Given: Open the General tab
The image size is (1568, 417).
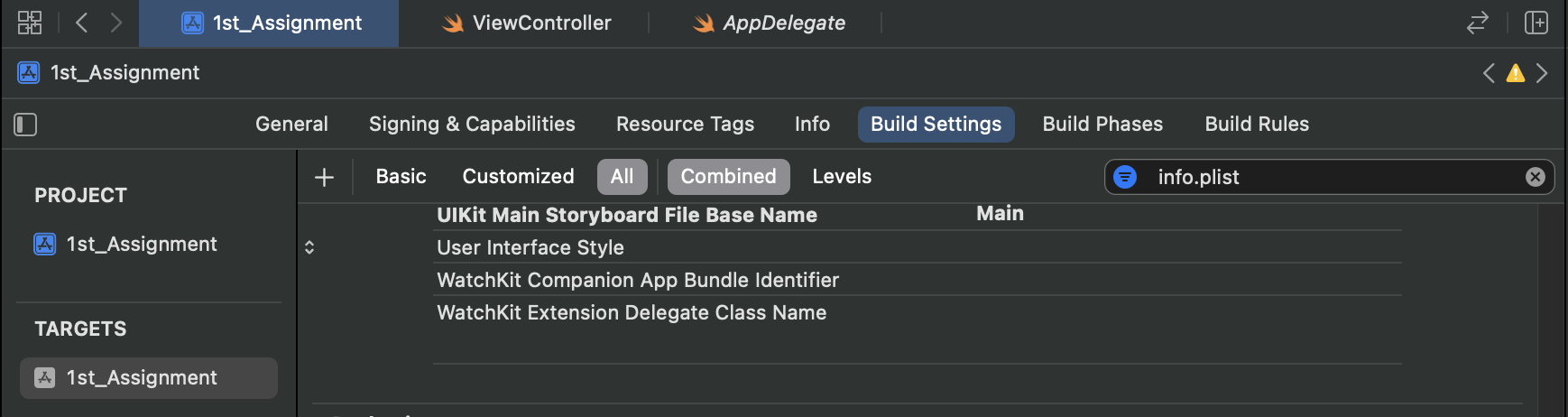Looking at the screenshot, I should [x=291, y=125].
